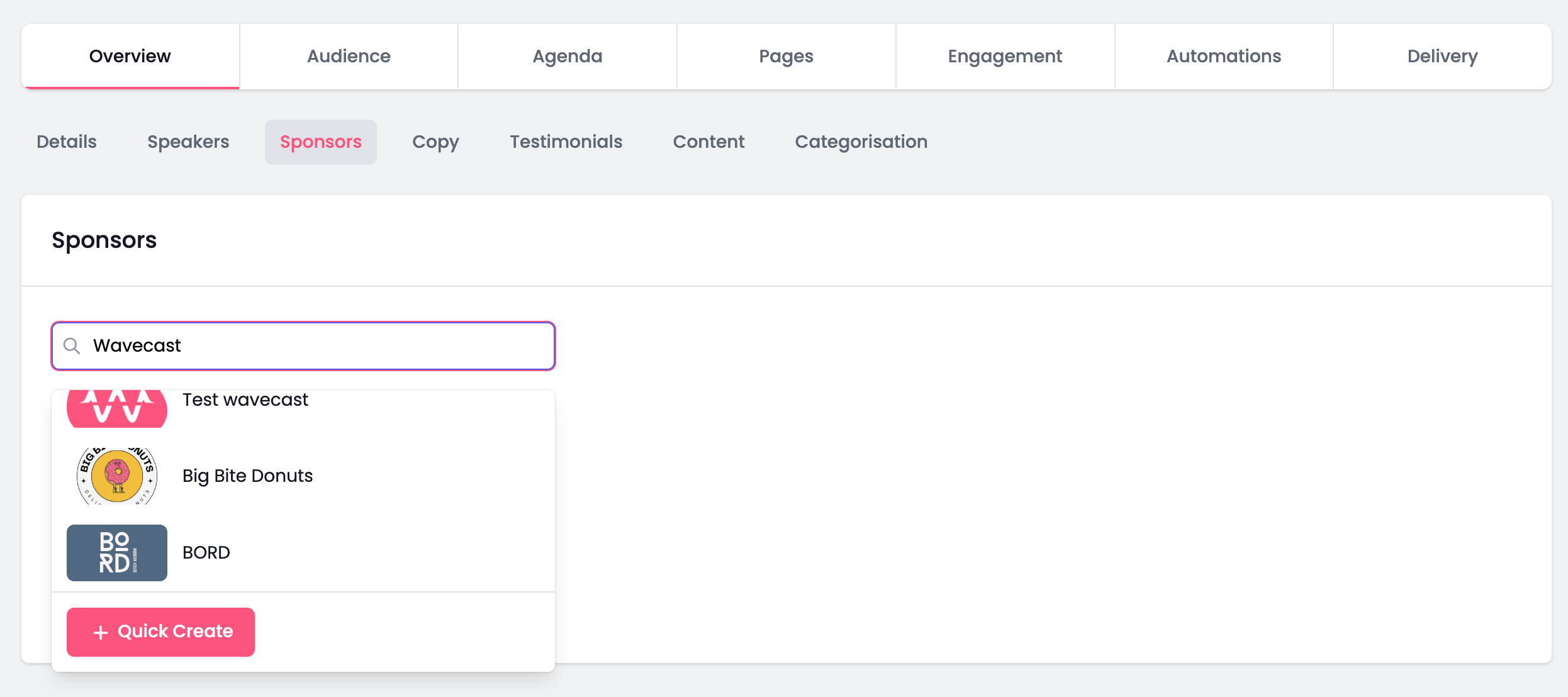Switch to the Audience tab
Viewport: 1568px width, 697px height.
349,57
